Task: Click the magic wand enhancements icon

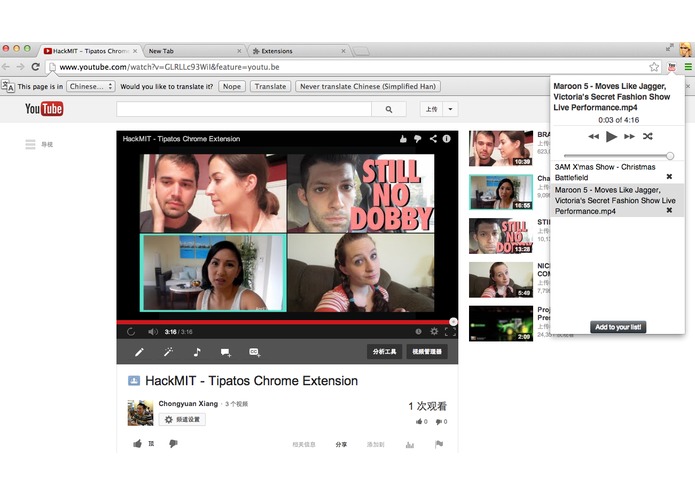Action: (168, 352)
